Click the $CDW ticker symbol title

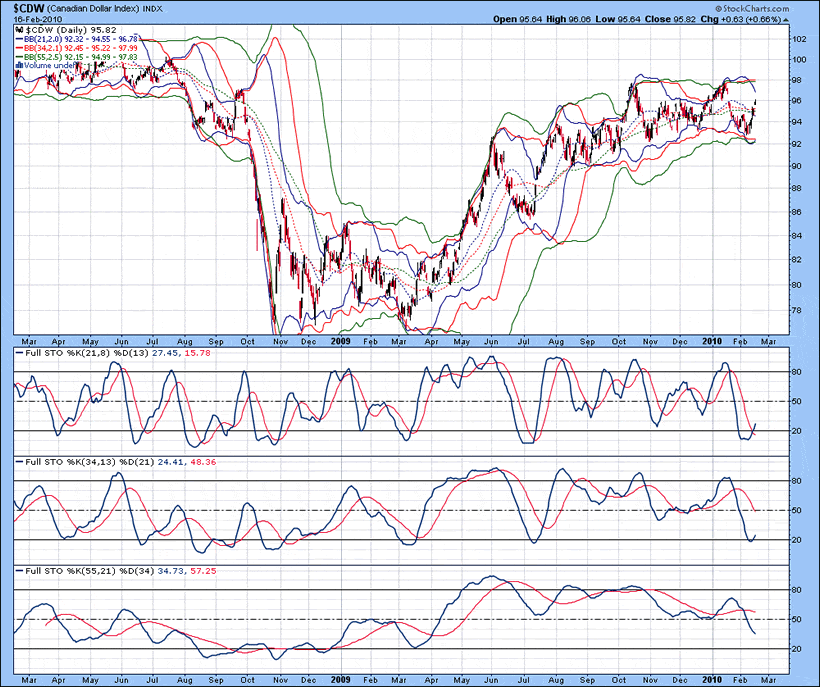27,8
